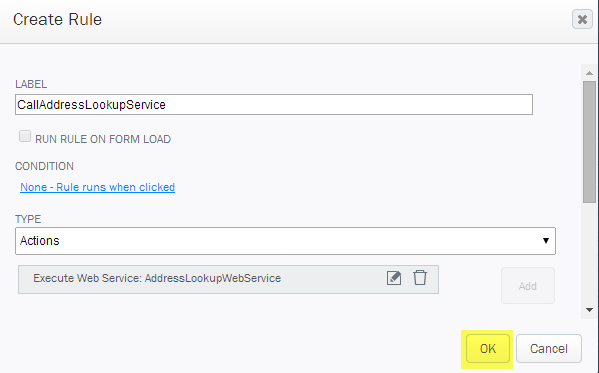Open the Type dropdown showing Actions
The image size is (599, 373).
(x=285, y=241)
